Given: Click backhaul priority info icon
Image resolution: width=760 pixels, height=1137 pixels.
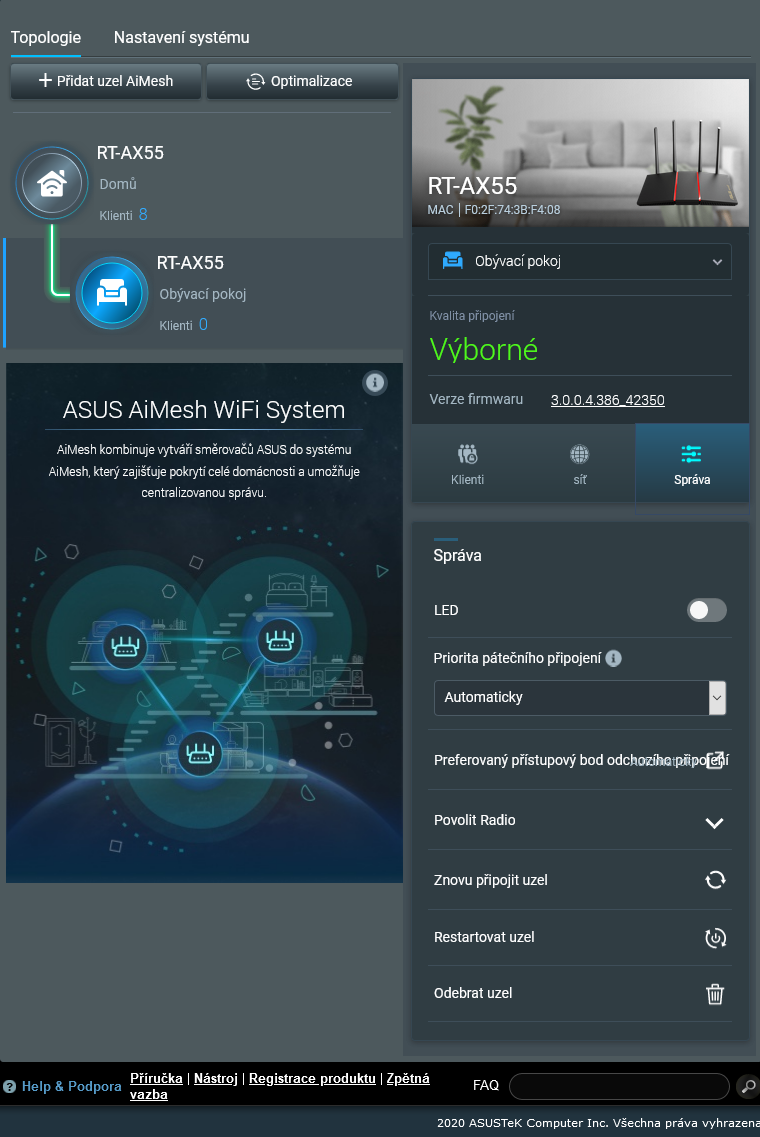Looking at the screenshot, I should click(614, 658).
